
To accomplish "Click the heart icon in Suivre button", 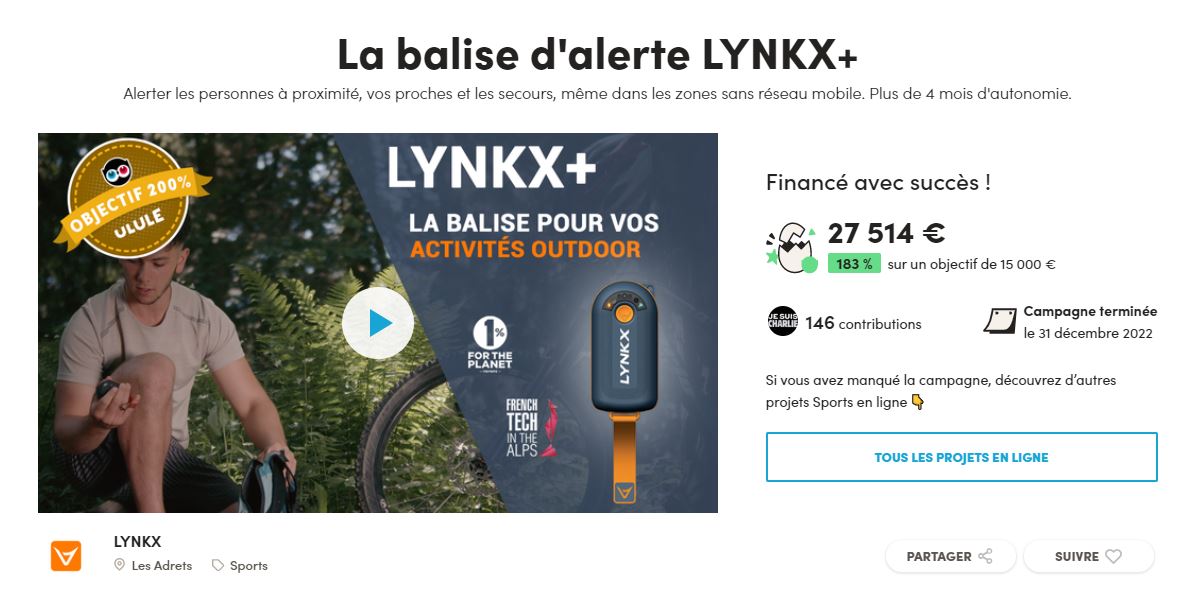I will coord(1114,556).
